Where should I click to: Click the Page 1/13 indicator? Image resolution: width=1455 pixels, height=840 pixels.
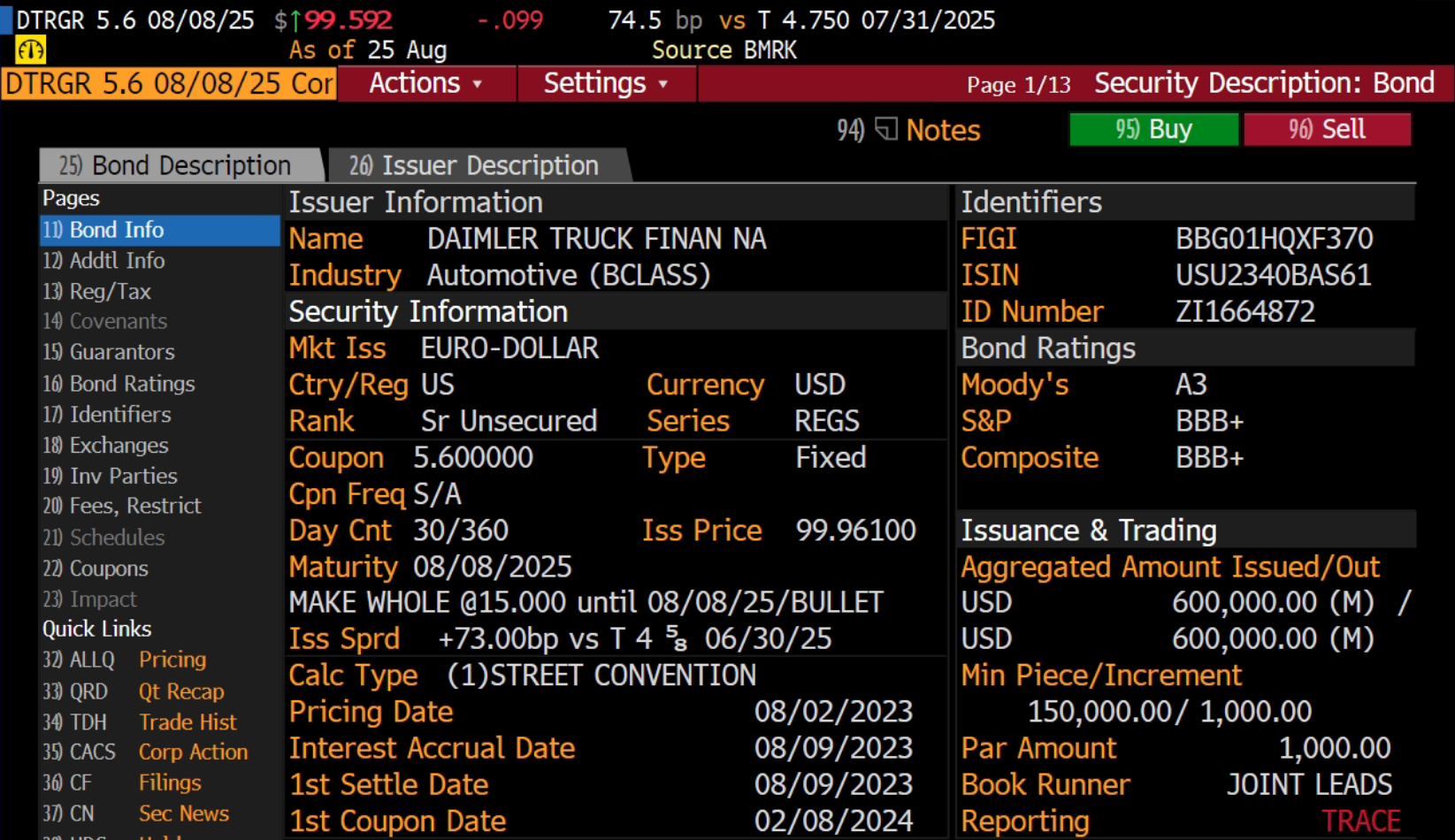click(1018, 85)
